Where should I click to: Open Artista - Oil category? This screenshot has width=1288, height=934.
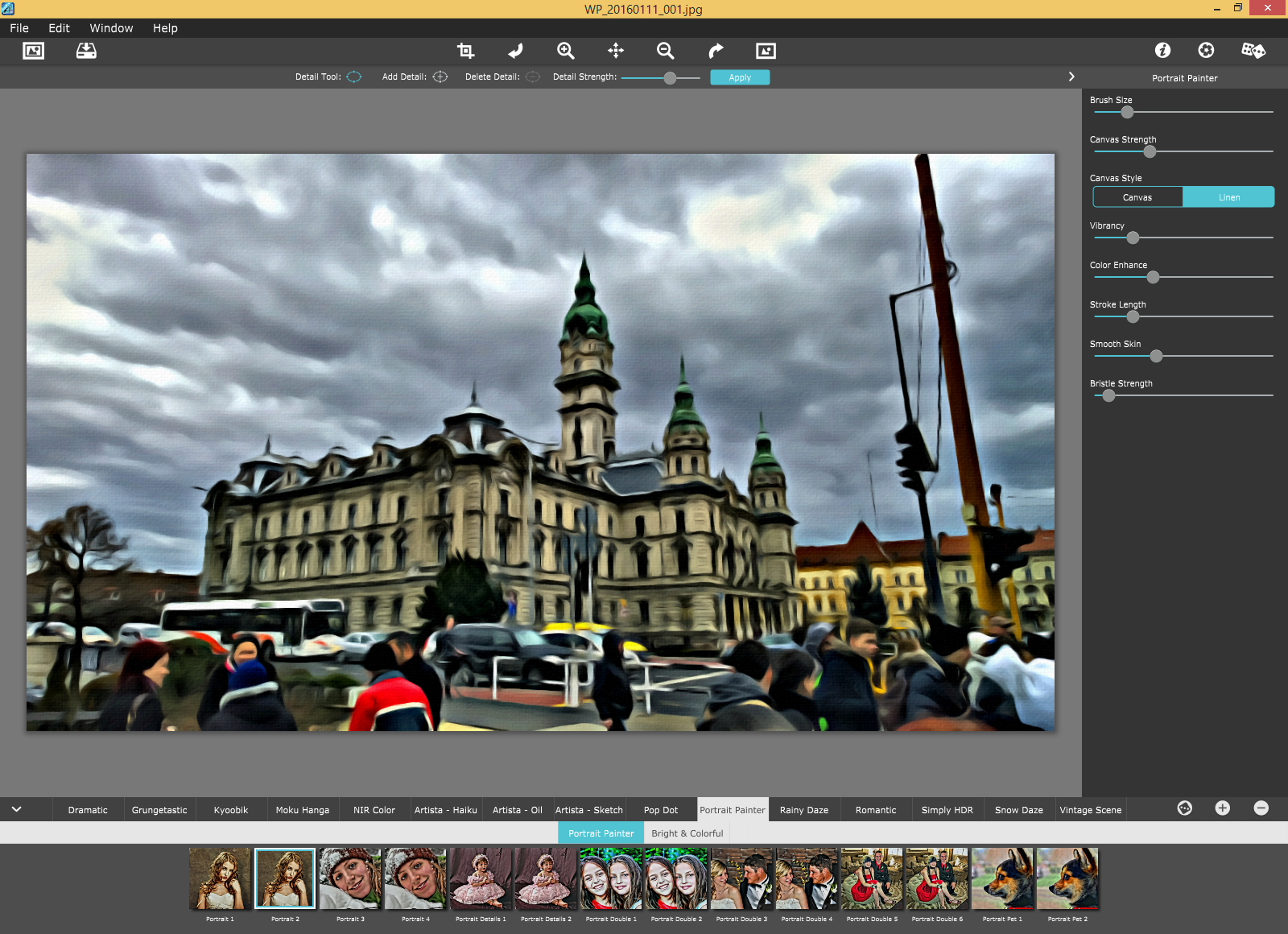coord(518,810)
